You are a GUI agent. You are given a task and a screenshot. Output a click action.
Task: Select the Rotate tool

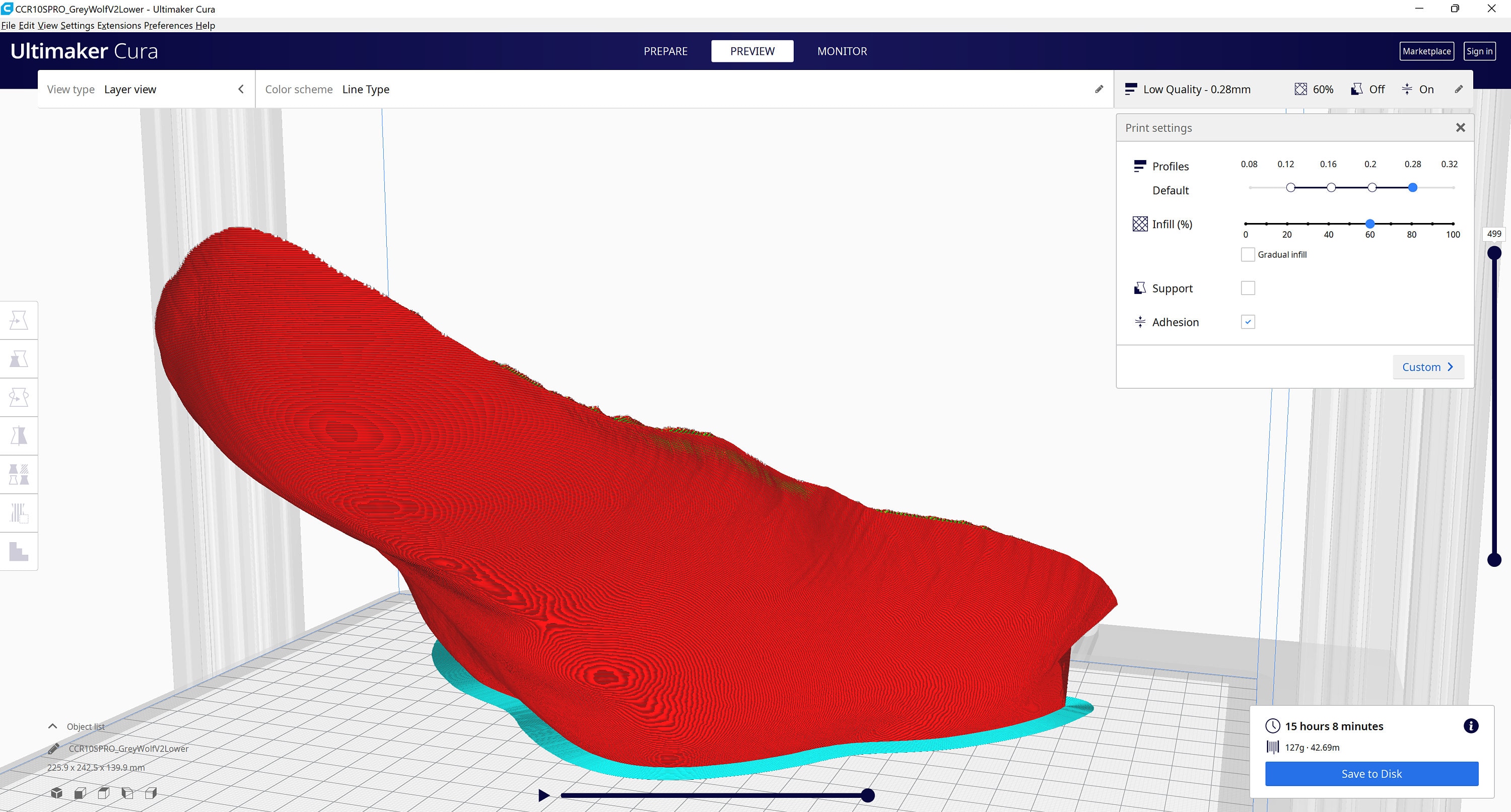(19, 397)
